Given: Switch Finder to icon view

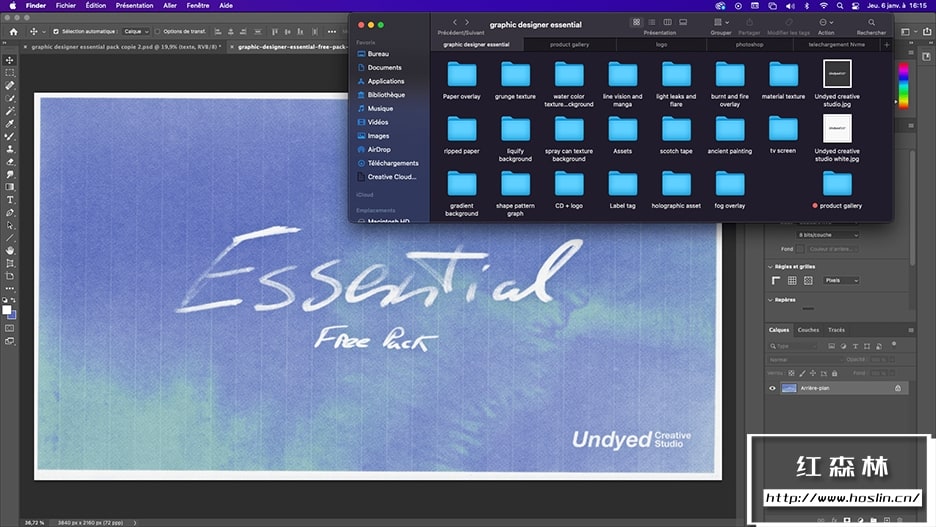Looking at the screenshot, I should (636, 22).
